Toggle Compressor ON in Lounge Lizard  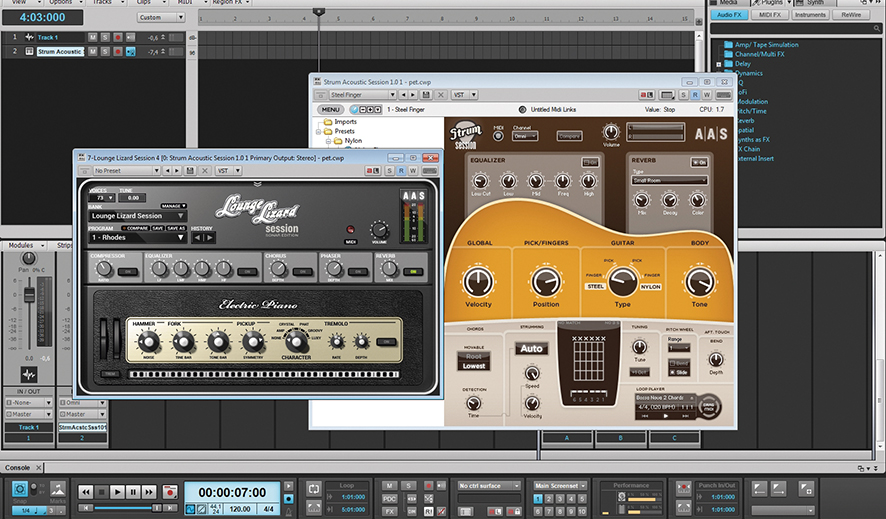click(128, 272)
